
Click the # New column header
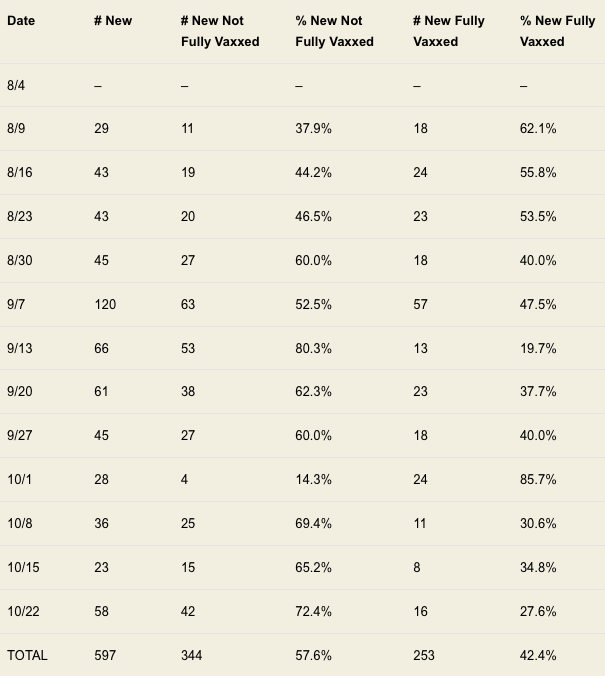pos(112,21)
